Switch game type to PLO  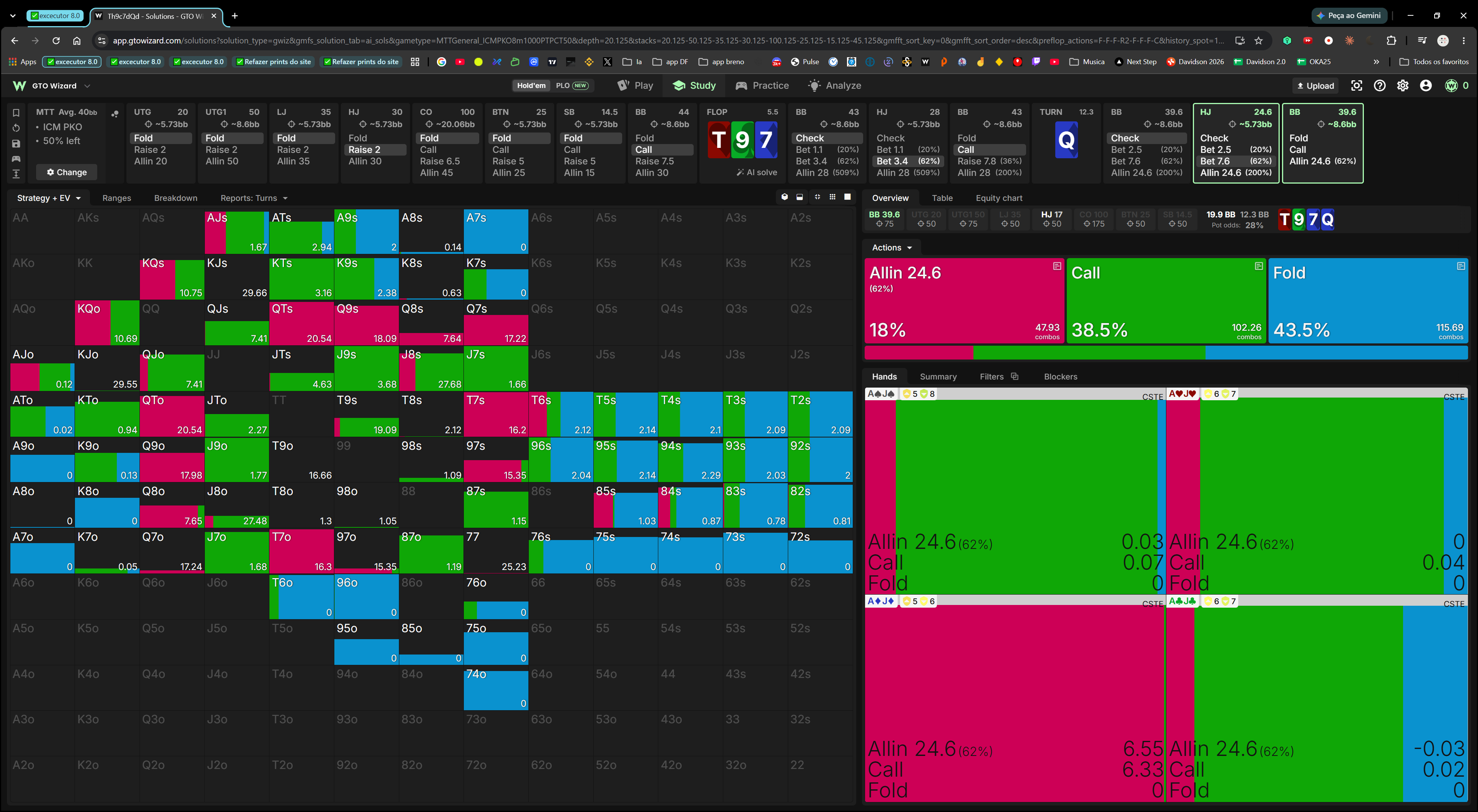click(x=571, y=85)
